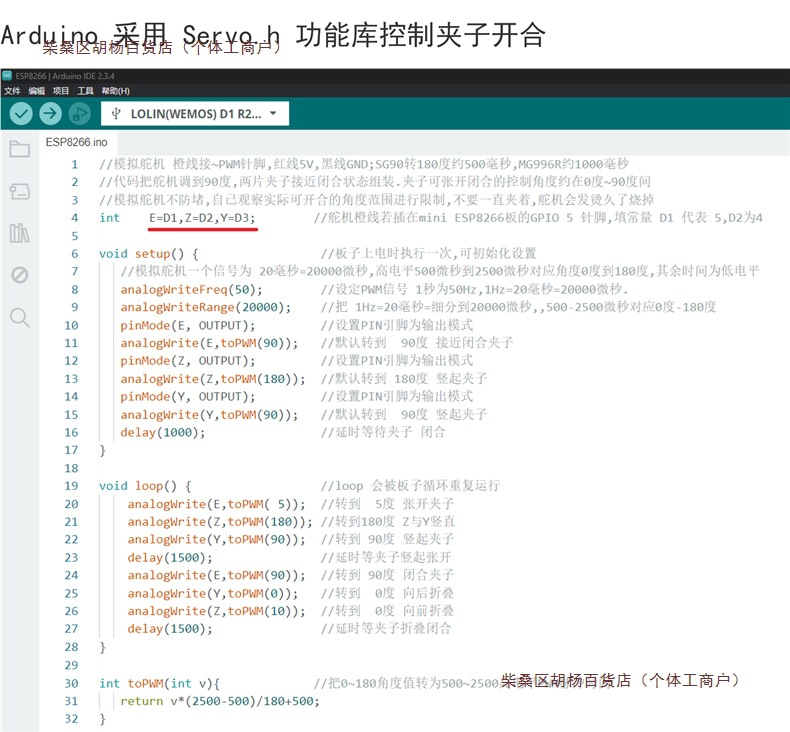Click delay(1500); on line 23
The width and height of the screenshot is (790, 732).
pyautogui.click(x=170, y=558)
